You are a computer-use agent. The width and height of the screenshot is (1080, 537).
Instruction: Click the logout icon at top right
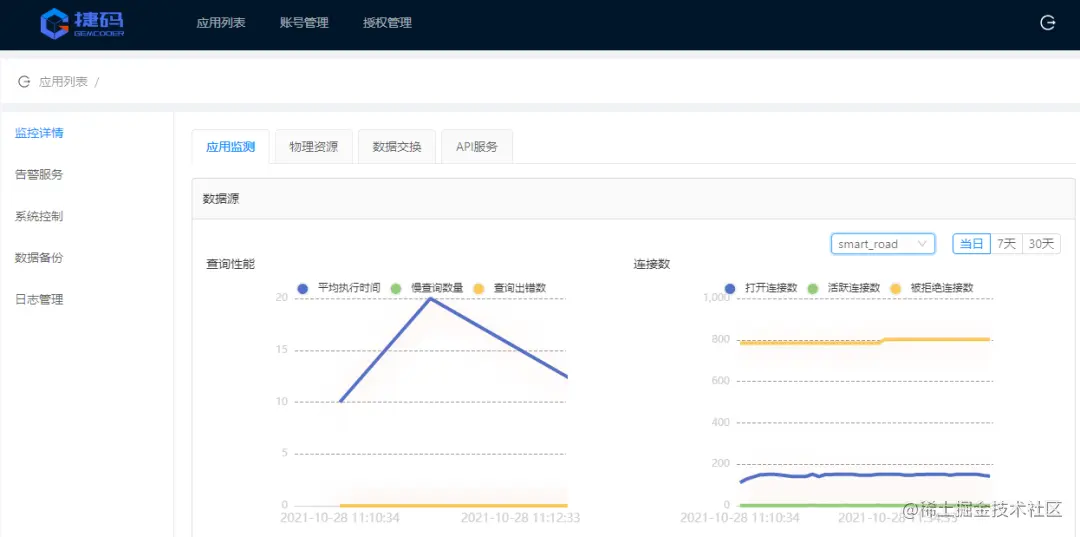1047,23
